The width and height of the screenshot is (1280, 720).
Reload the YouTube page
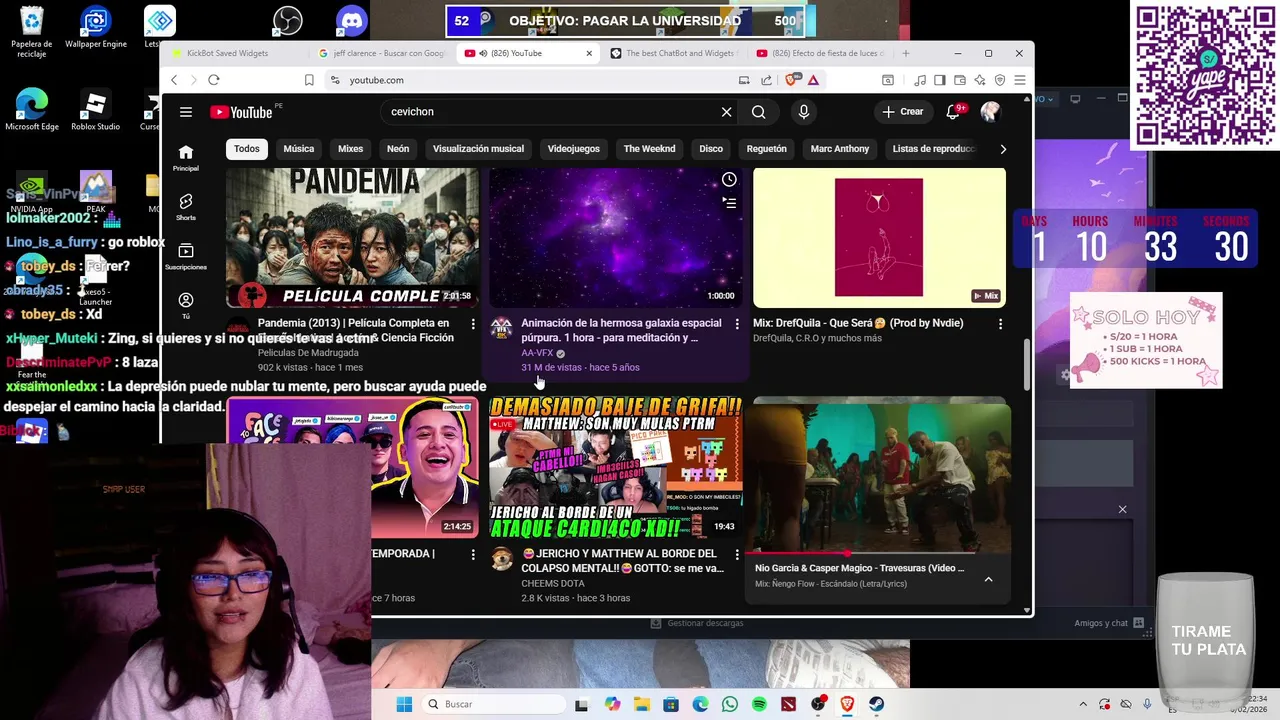pyautogui.click(x=214, y=80)
